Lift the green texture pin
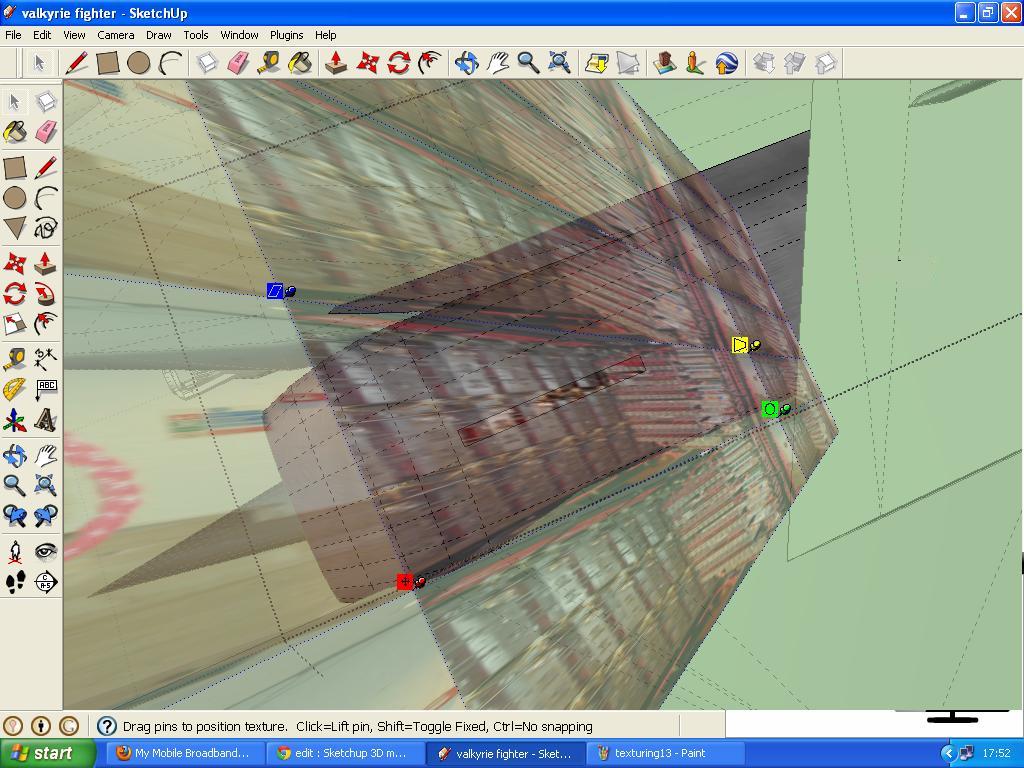 [x=769, y=408]
